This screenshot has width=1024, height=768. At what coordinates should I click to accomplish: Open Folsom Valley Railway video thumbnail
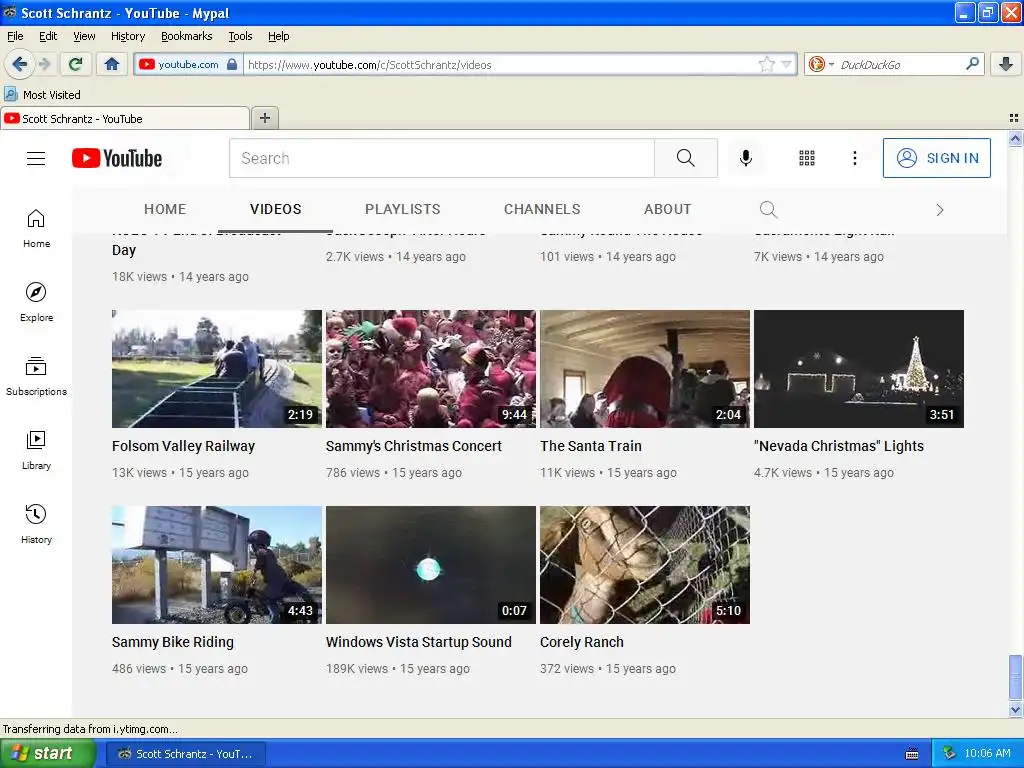217,369
